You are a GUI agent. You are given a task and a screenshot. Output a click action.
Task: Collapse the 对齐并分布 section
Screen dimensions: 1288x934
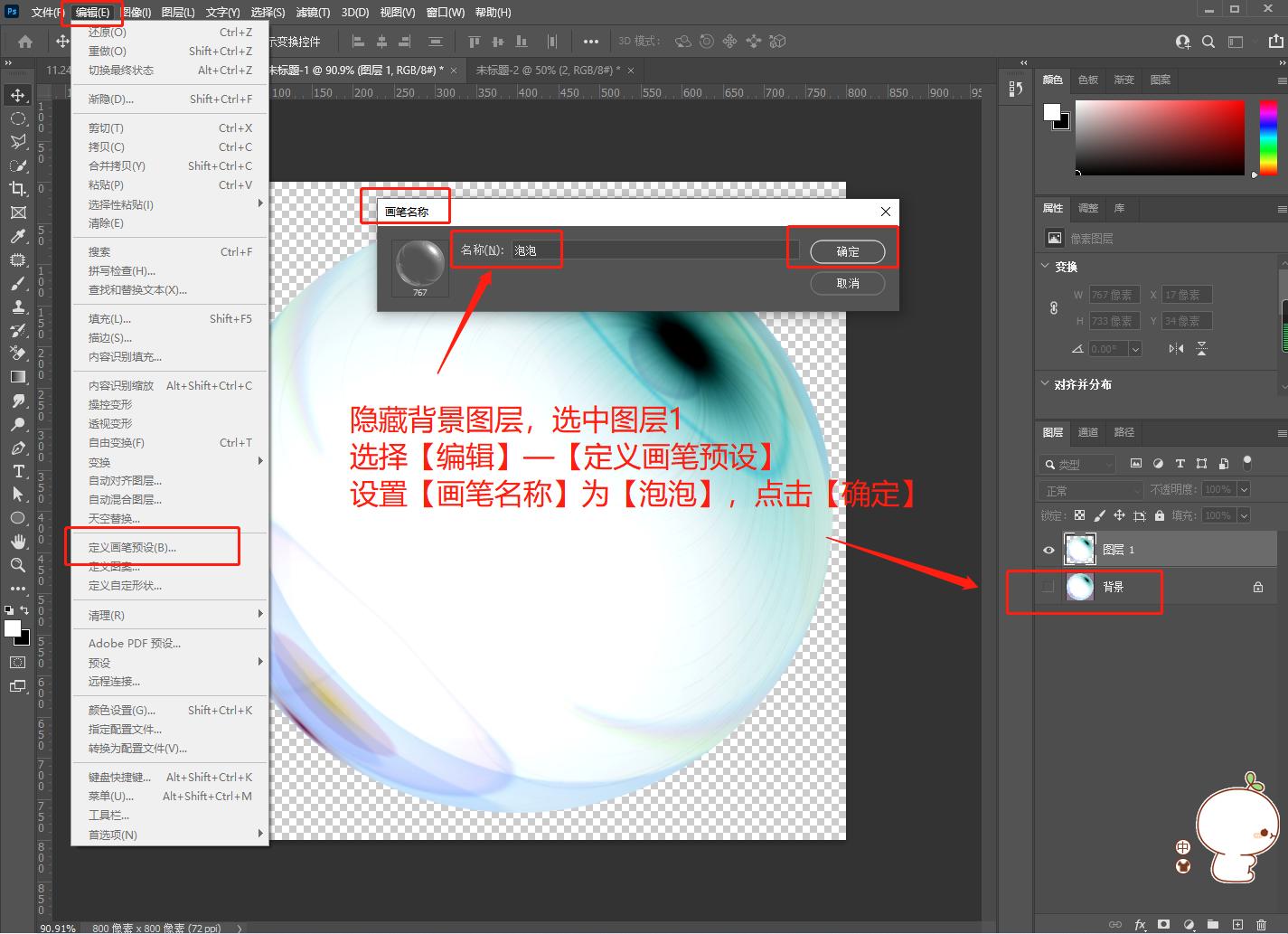click(1046, 384)
